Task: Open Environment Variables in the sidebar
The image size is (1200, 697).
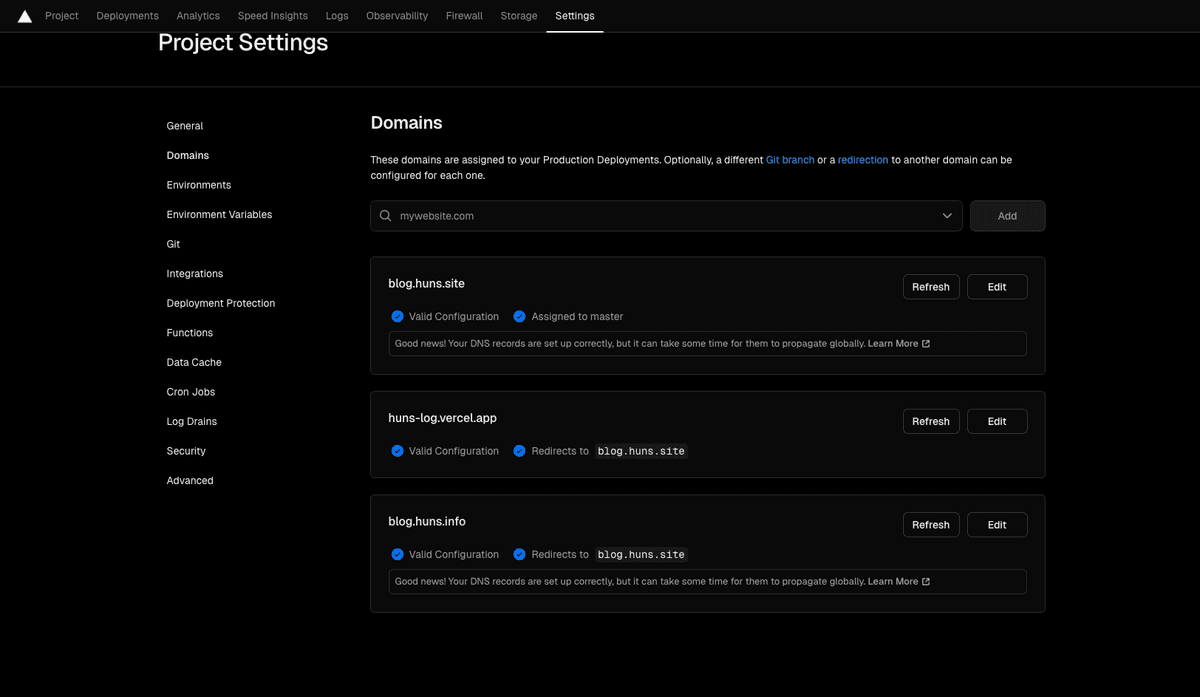Action: (x=219, y=215)
